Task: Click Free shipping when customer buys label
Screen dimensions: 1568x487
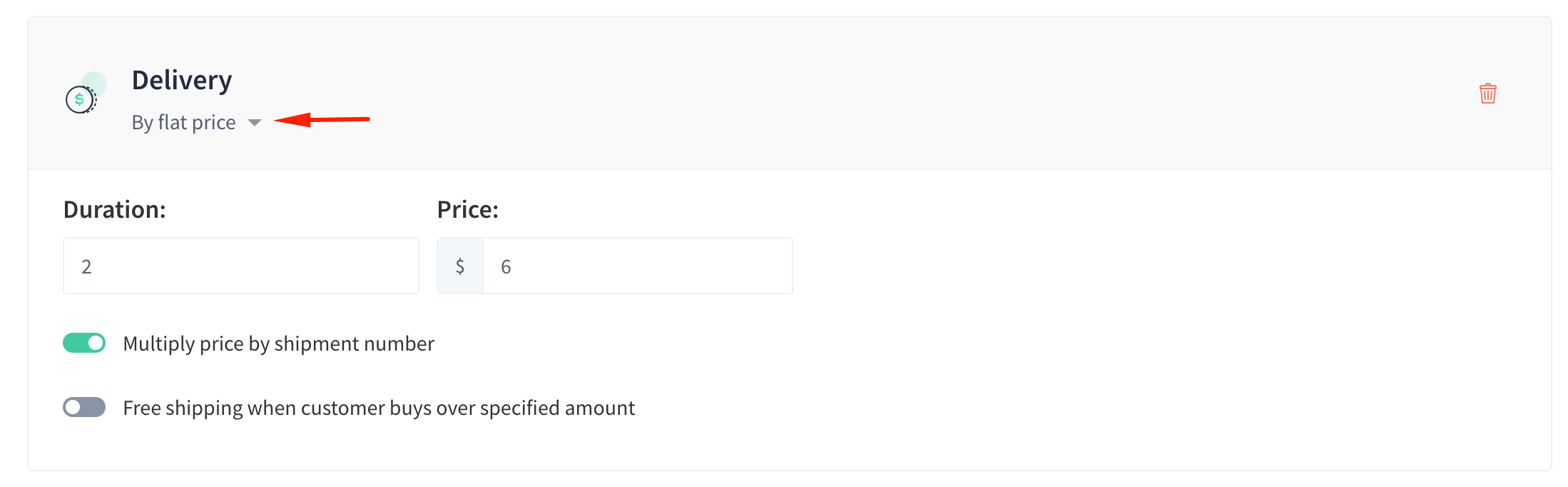Action: click(x=379, y=408)
